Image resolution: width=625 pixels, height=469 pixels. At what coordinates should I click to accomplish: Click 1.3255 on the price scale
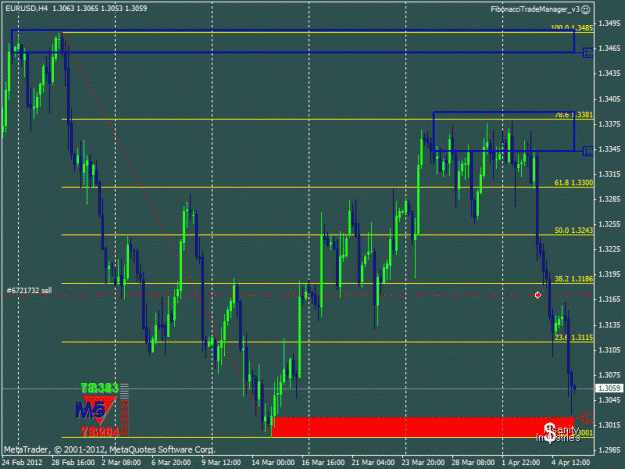[x=610, y=224]
